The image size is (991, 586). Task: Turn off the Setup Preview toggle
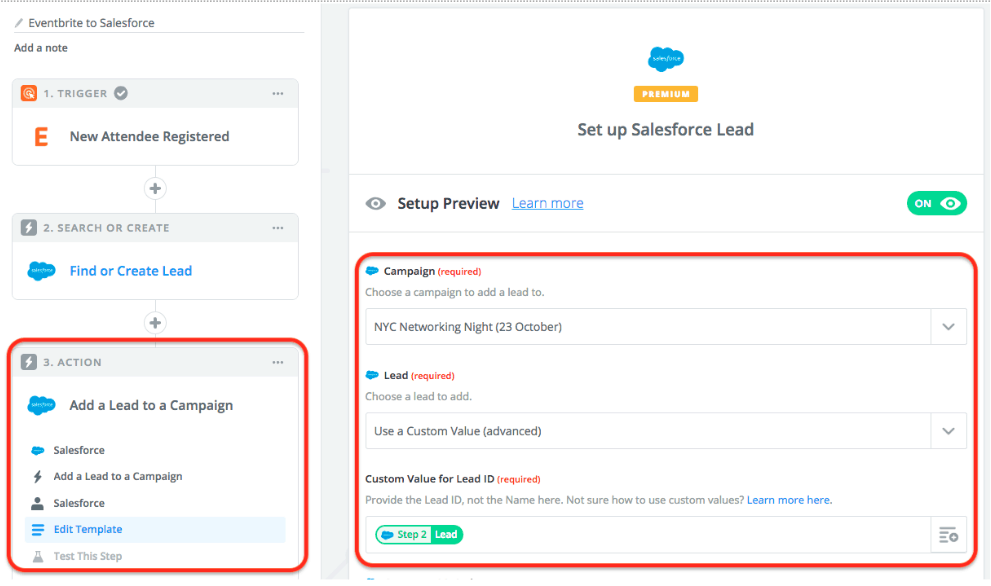point(936,203)
